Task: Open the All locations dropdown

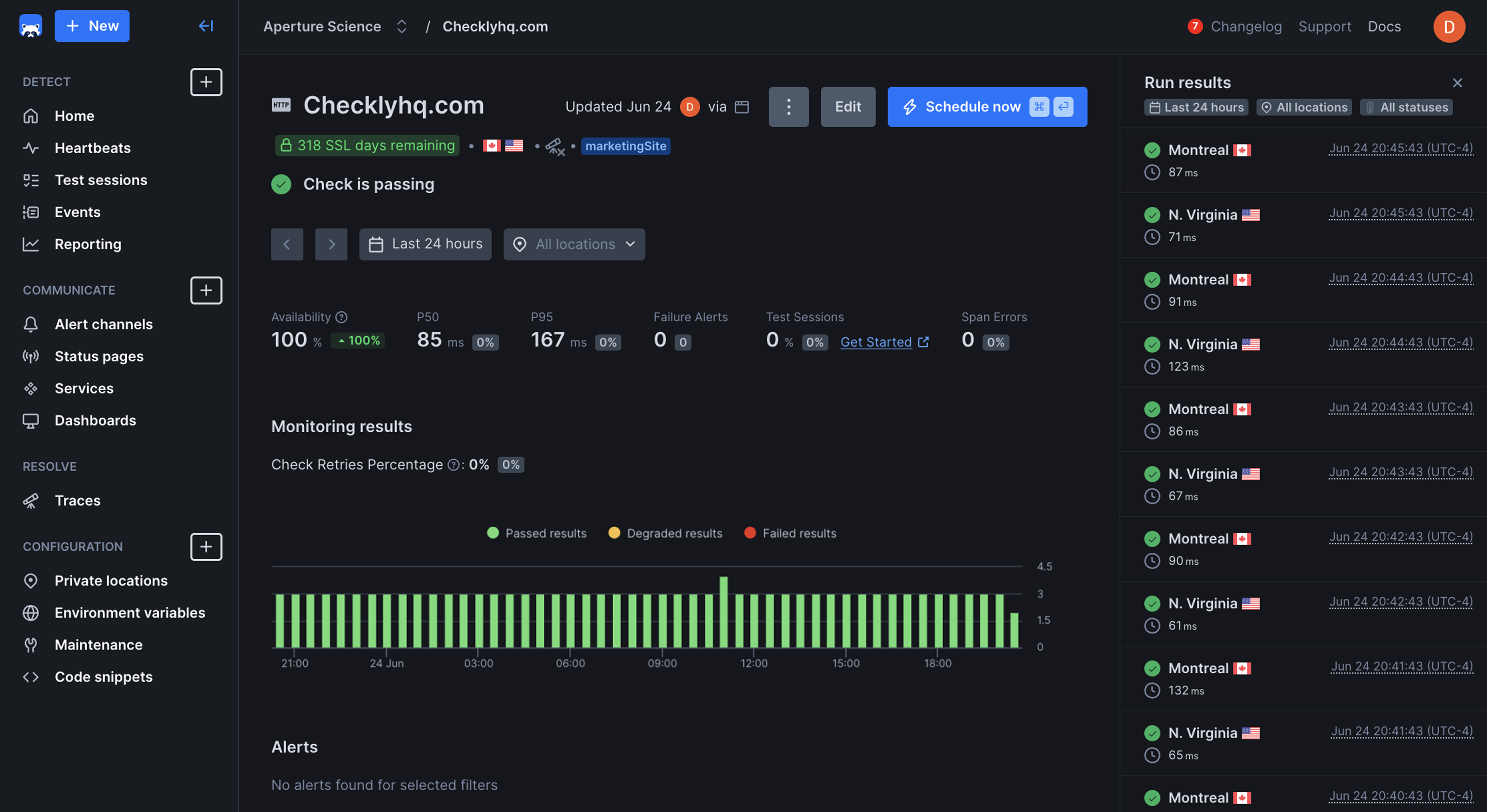Action: point(574,244)
